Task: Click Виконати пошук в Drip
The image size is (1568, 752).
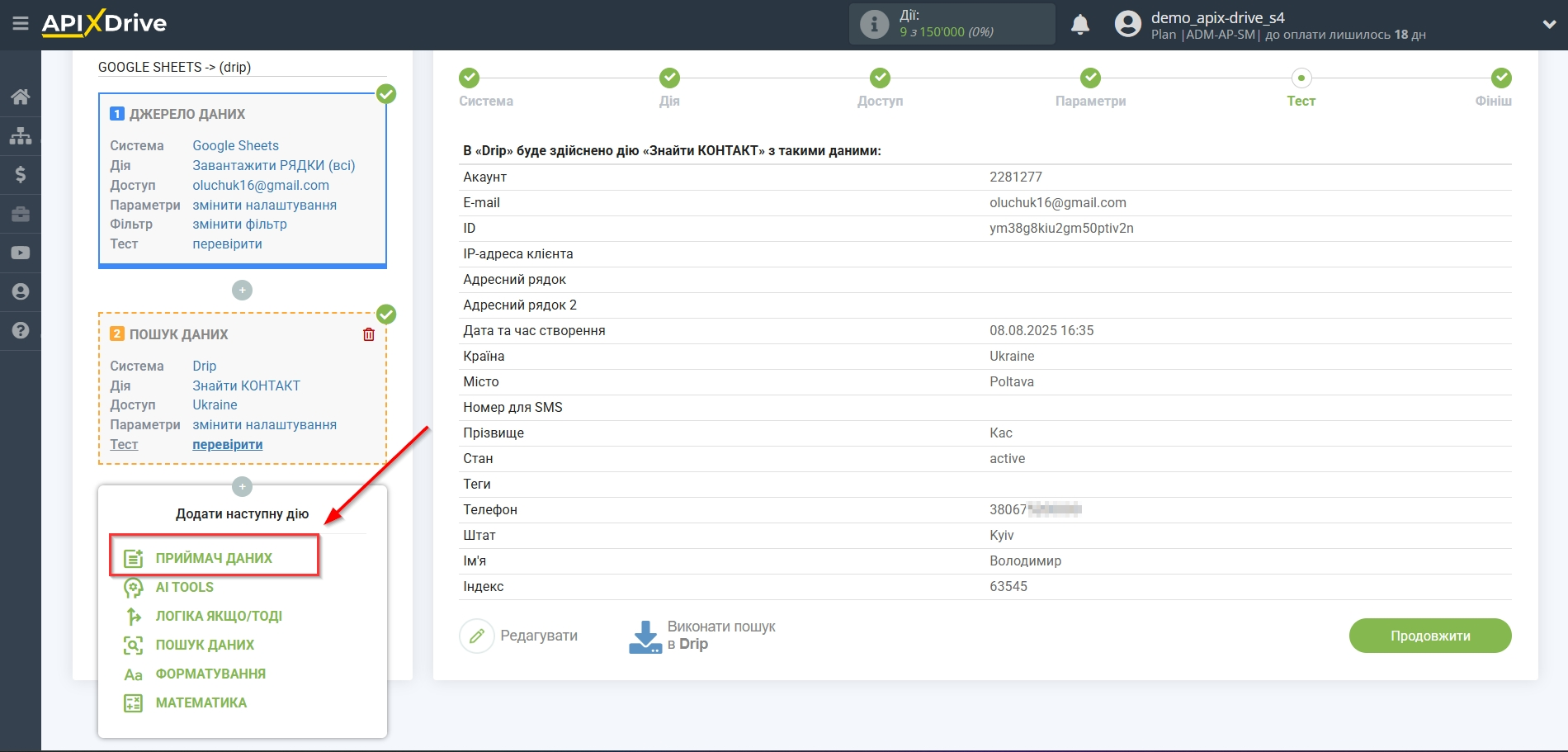Action: tap(721, 636)
